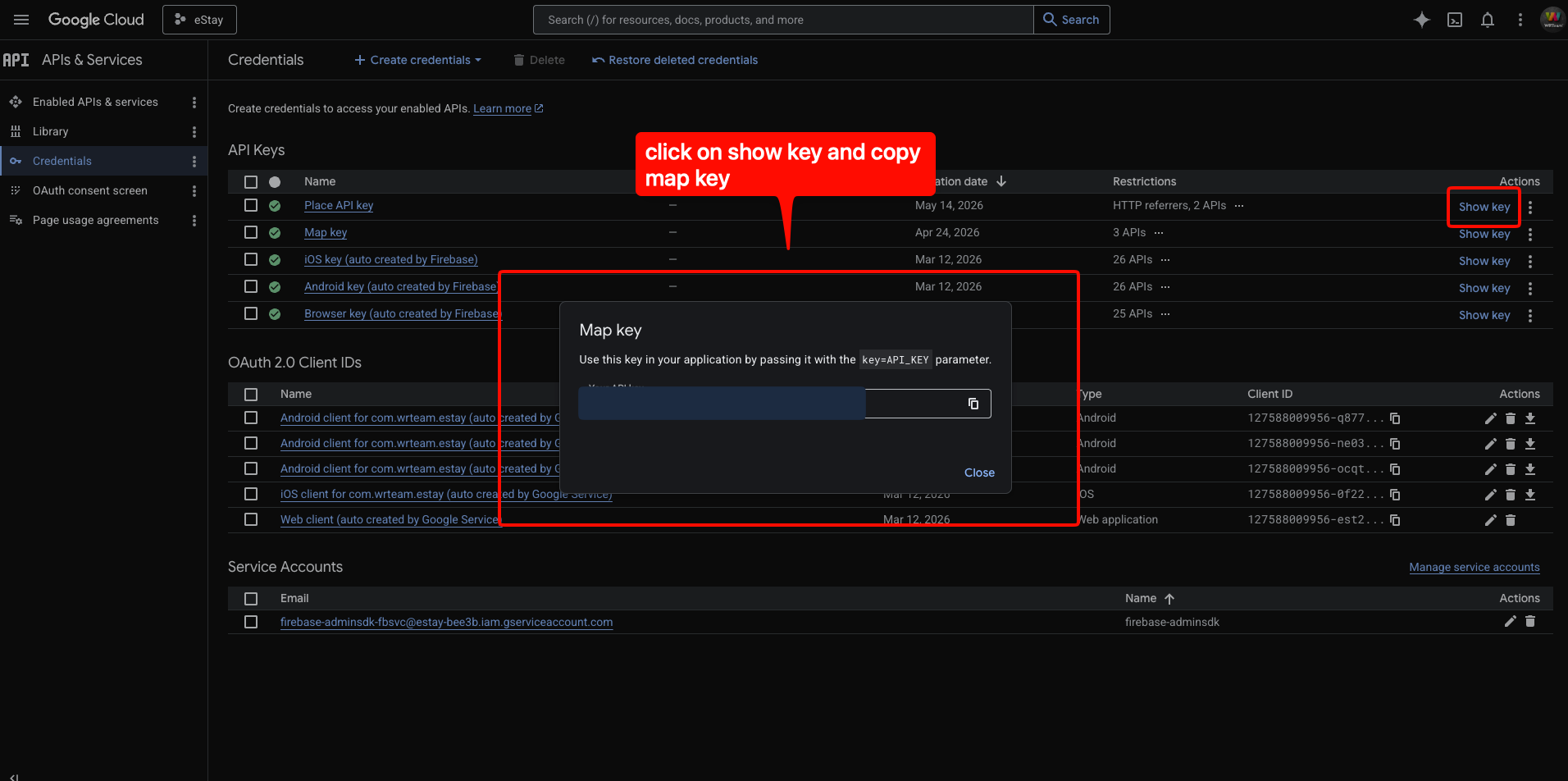
Task: Check the firebase-adminsdk account checkbox
Action: click(251, 622)
